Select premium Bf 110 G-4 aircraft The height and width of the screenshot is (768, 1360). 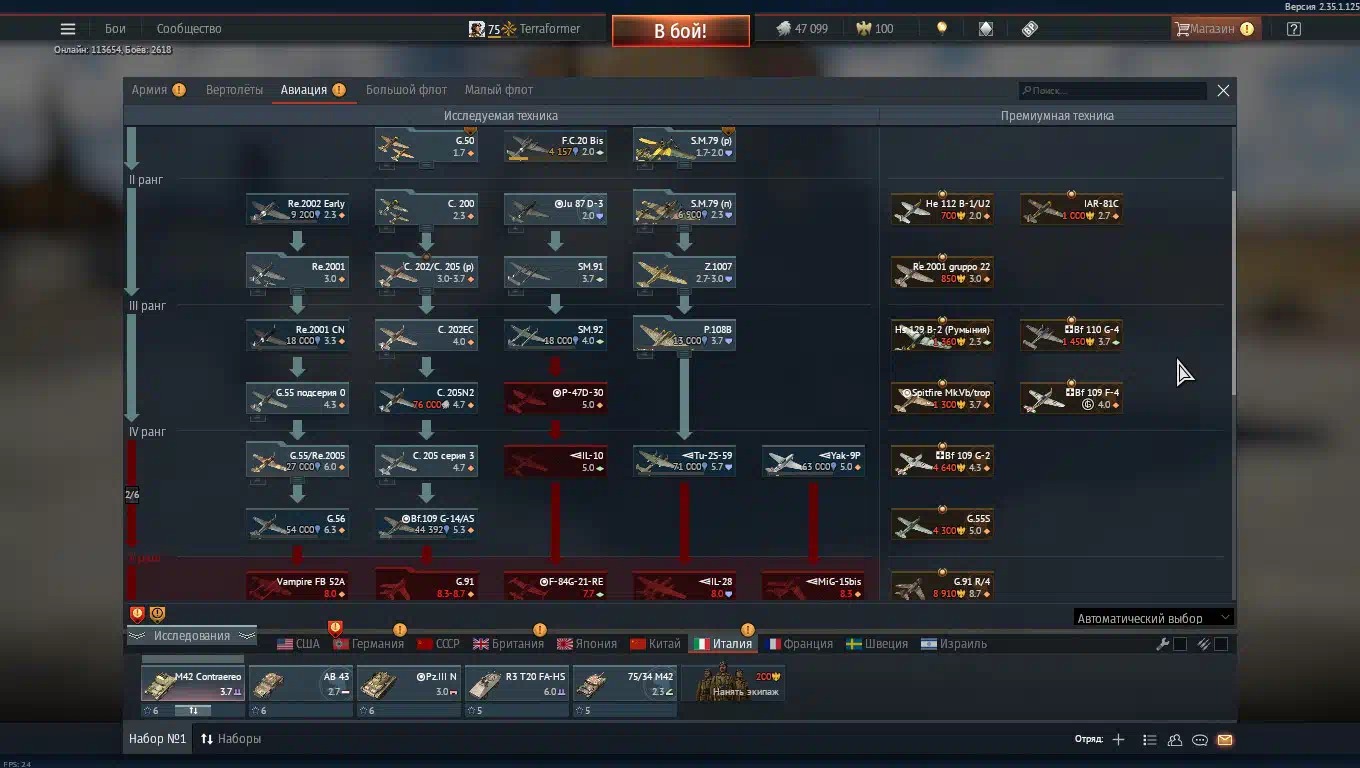click(x=1071, y=335)
